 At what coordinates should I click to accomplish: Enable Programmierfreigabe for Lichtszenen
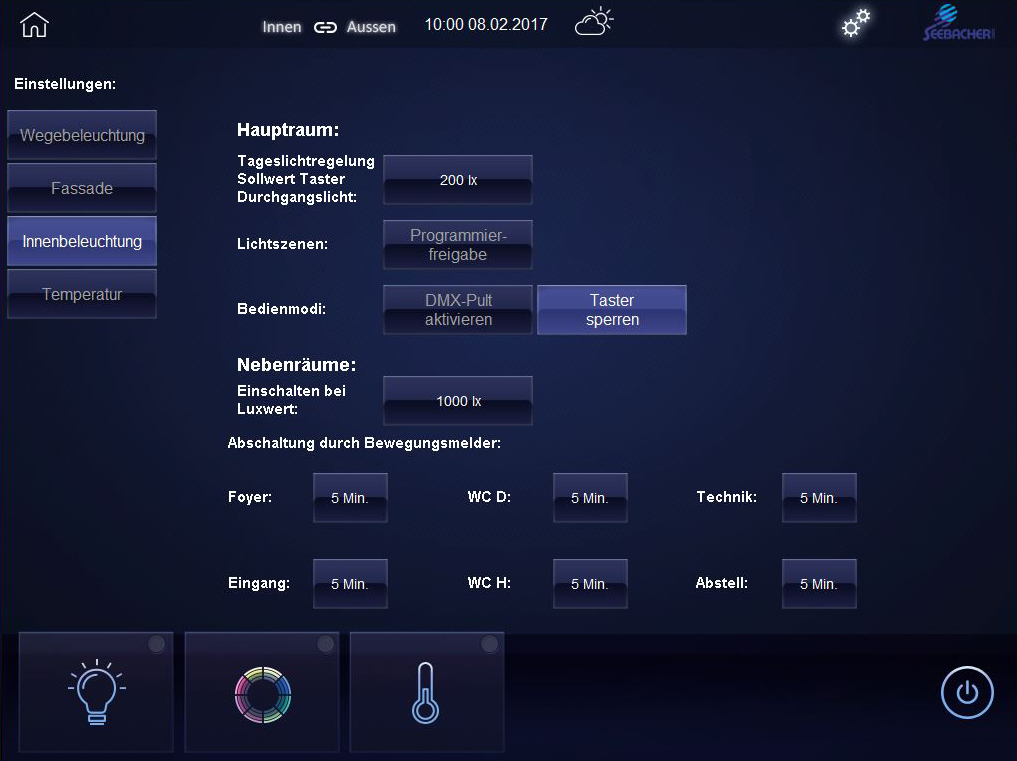[x=458, y=245]
